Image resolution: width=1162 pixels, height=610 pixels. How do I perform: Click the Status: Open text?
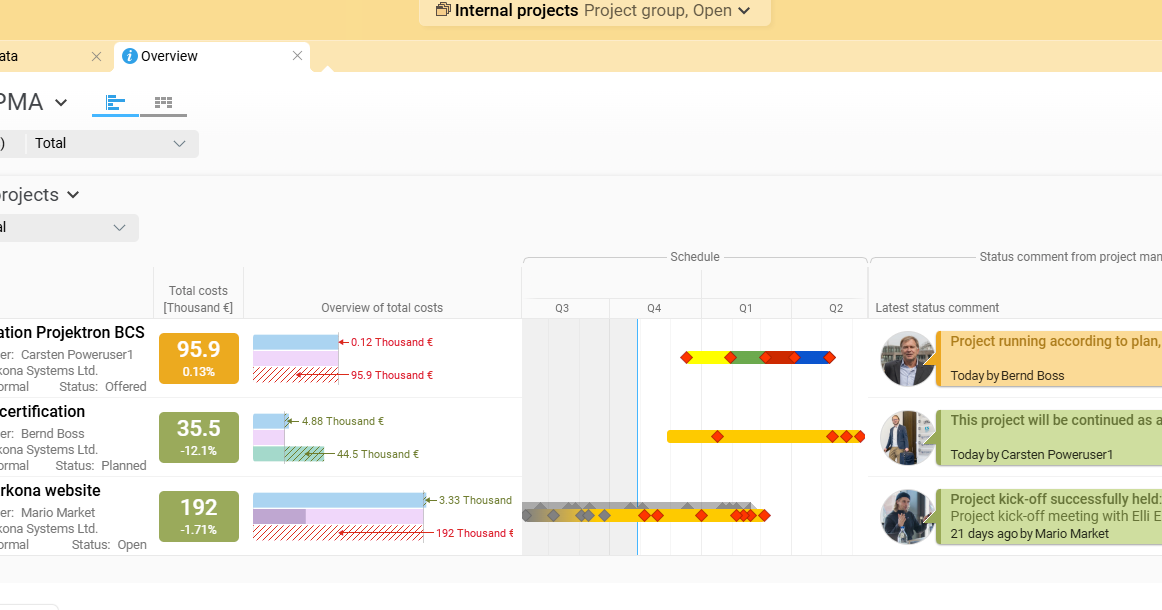pos(109,545)
